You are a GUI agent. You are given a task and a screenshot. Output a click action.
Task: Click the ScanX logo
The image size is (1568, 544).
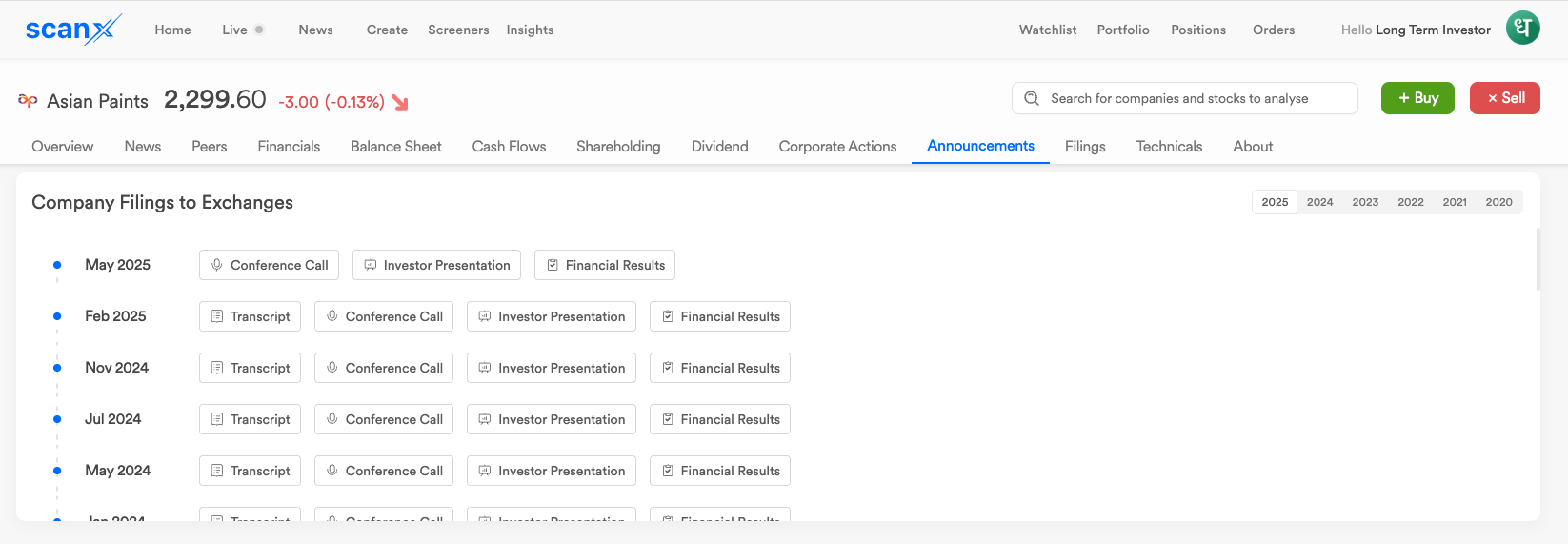(73, 30)
